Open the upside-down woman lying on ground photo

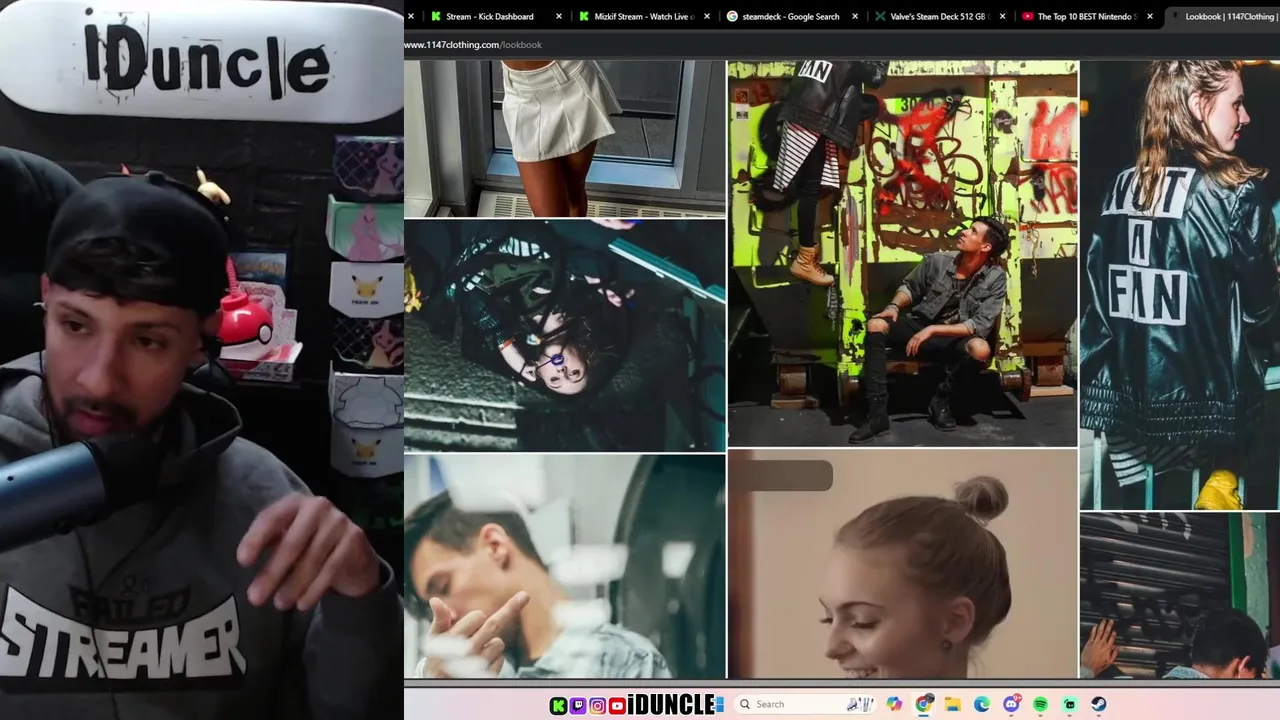click(565, 336)
